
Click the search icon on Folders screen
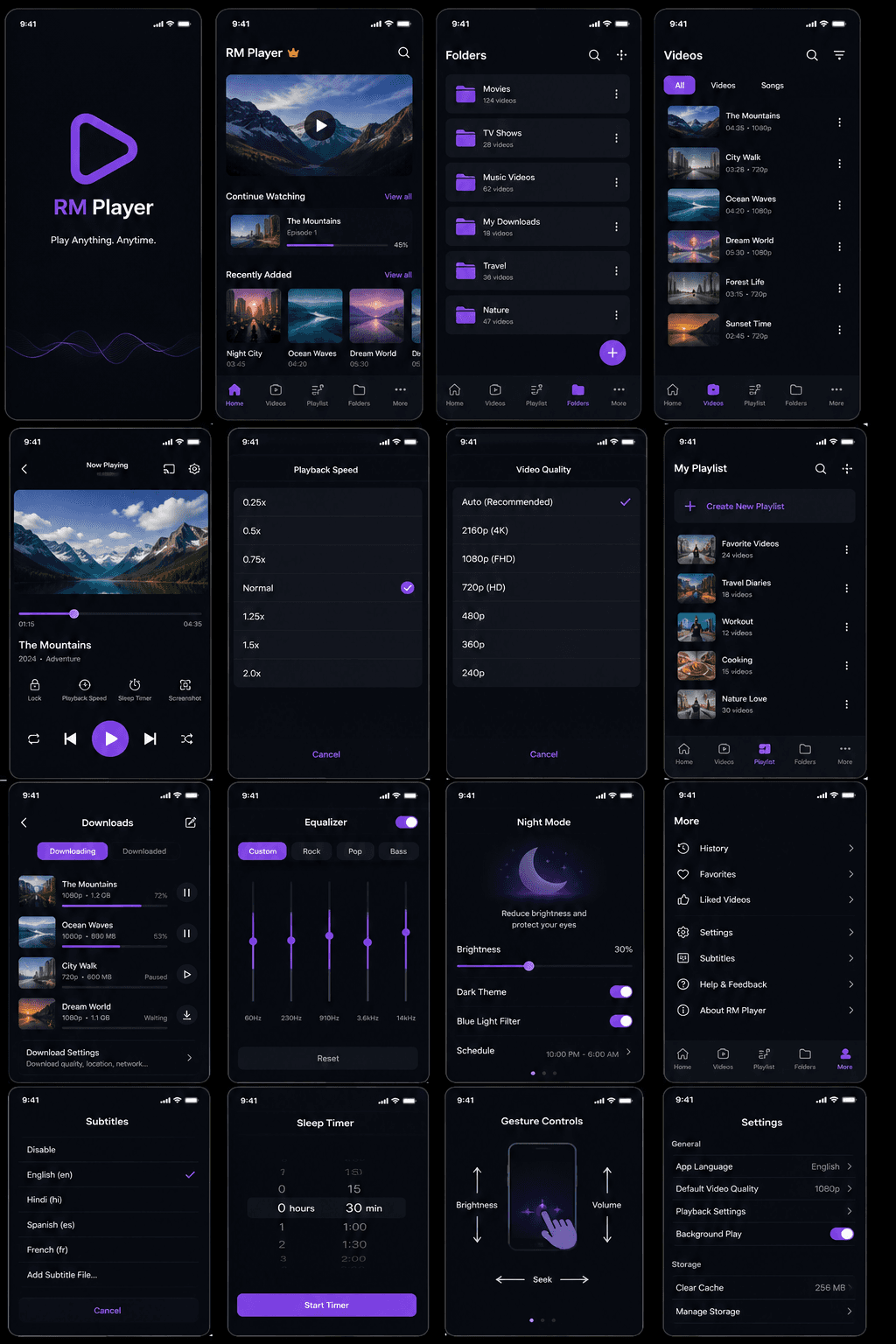(594, 55)
